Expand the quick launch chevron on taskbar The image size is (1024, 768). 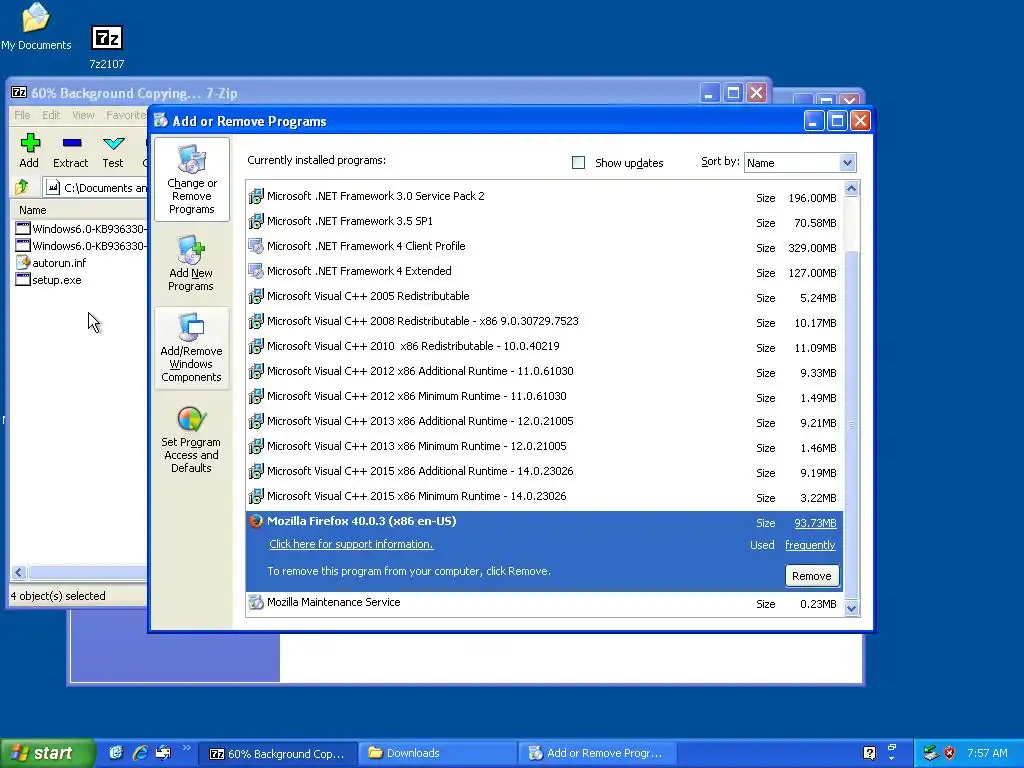click(186, 748)
